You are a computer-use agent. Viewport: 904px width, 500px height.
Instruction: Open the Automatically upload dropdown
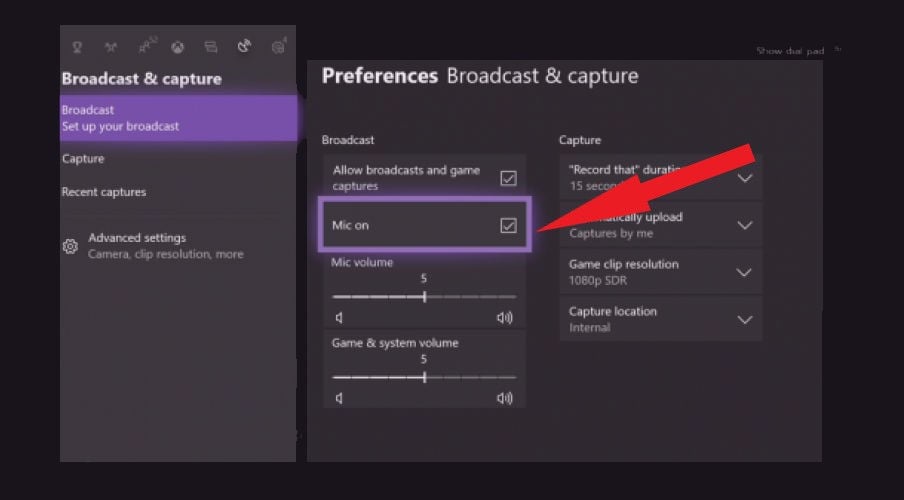coord(744,225)
